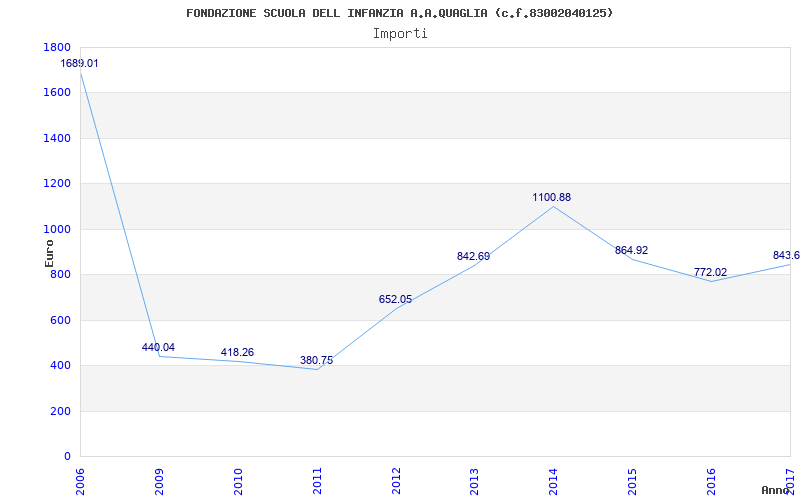This screenshot has height=500, width=800.
Task: Click the 418.26 data point label
Action: tap(237, 353)
